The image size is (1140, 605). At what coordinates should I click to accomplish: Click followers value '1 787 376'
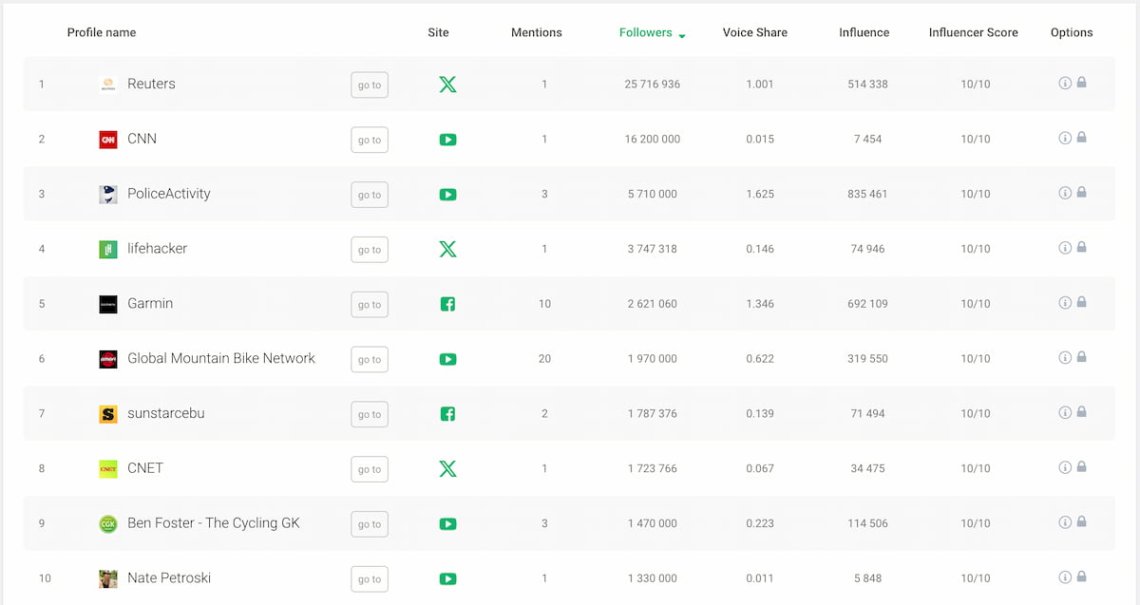(x=652, y=414)
